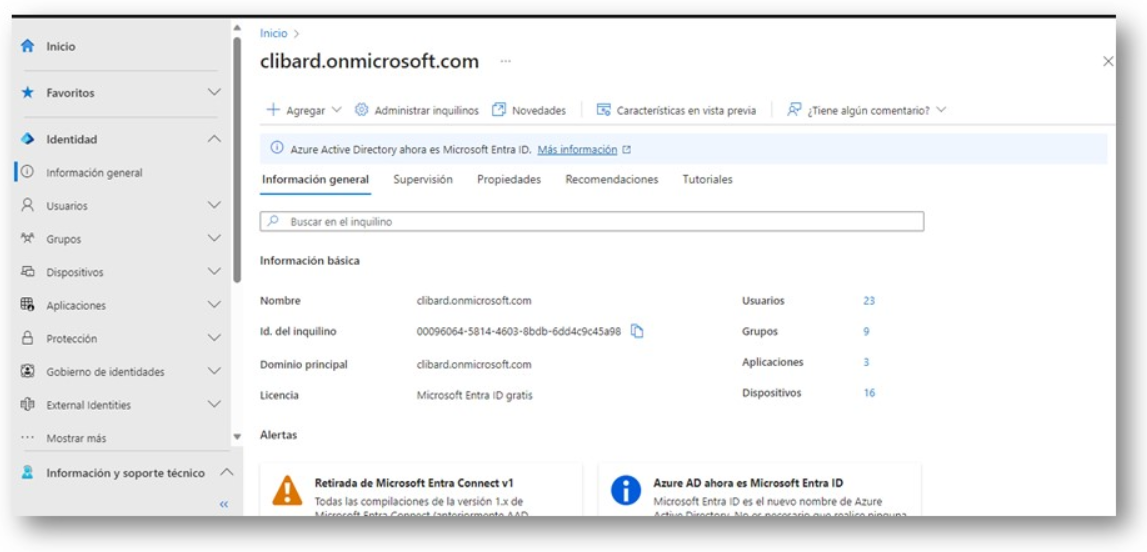
Task: Open the Dispositivos count 16 link
Action: pyautogui.click(x=869, y=393)
